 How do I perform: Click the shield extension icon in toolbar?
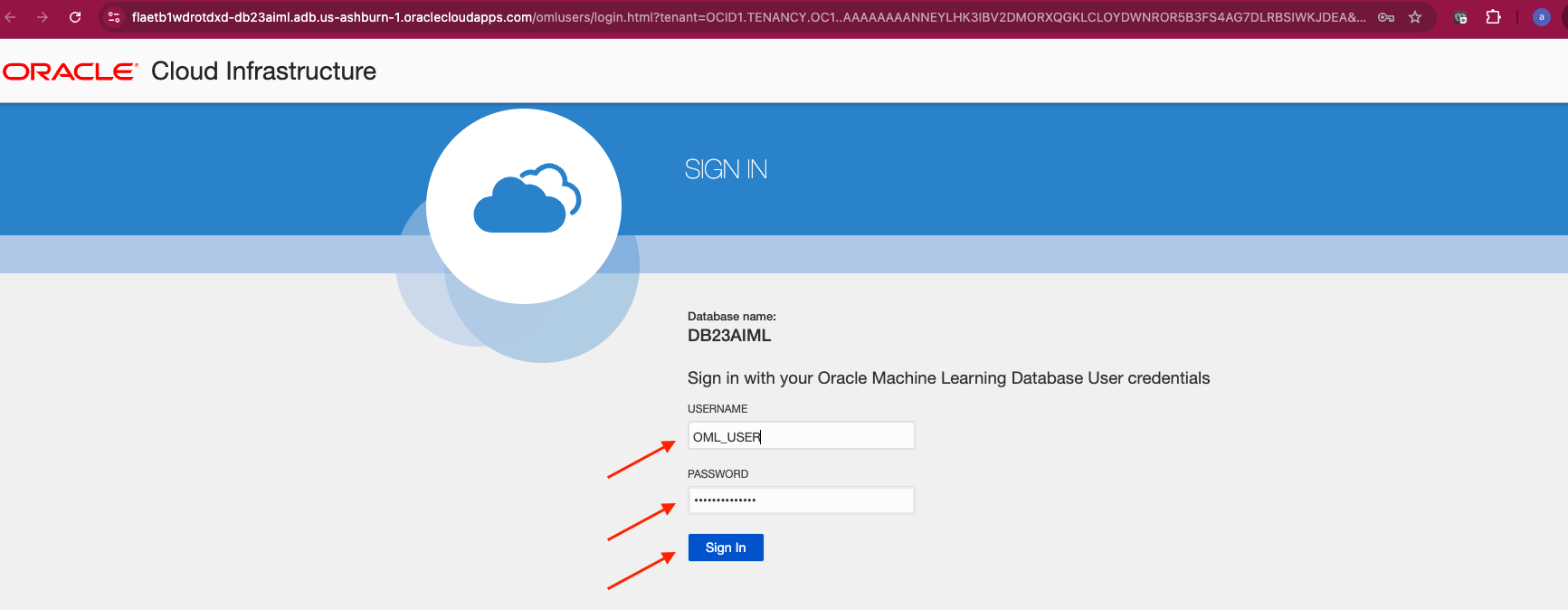(1460, 17)
